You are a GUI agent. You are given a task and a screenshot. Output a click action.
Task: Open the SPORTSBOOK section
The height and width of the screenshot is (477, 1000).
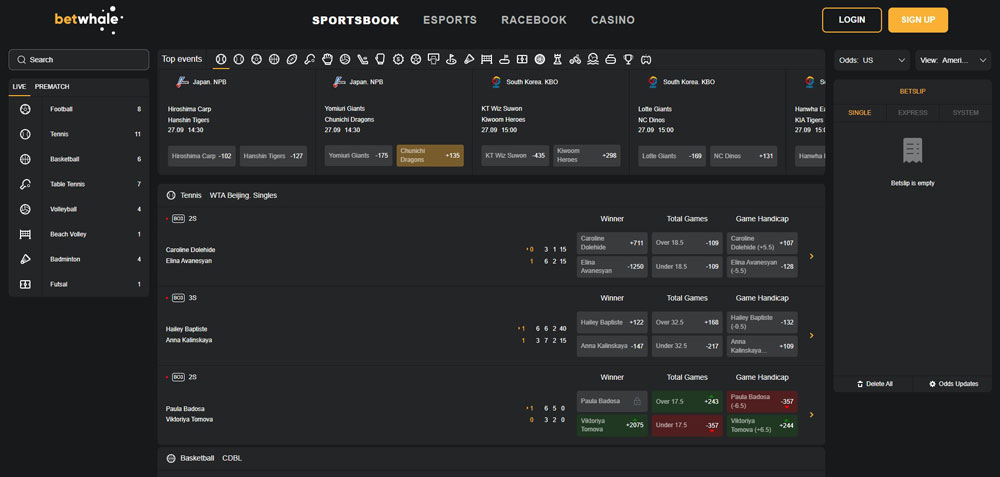(x=355, y=20)
